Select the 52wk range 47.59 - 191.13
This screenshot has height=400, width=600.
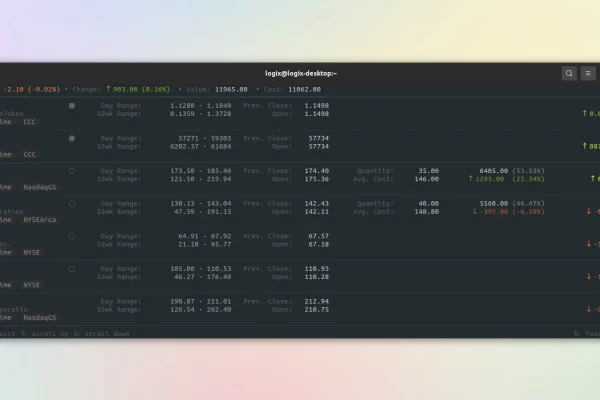(201, 211)
